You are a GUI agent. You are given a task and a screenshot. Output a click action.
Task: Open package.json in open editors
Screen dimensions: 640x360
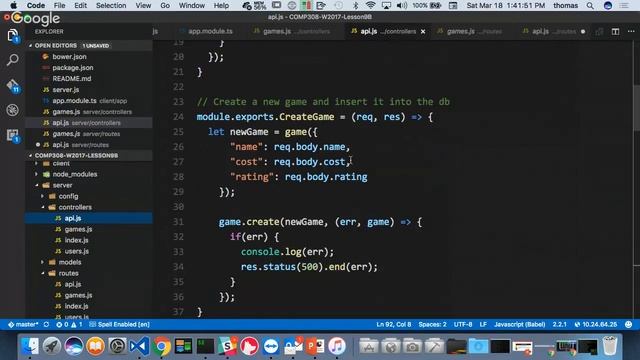[x=72, y=68]
